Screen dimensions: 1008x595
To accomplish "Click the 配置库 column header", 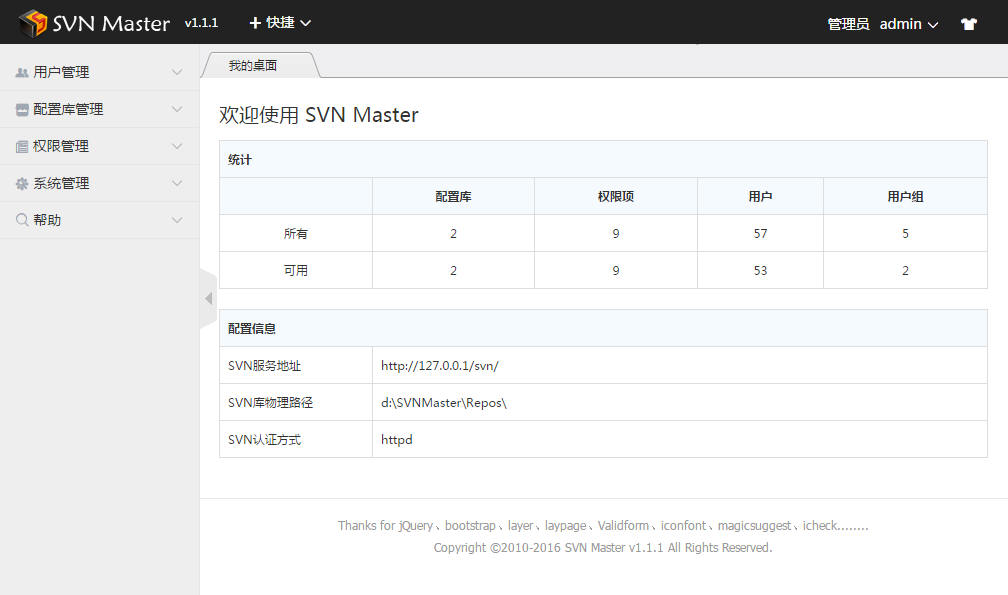I will pos(453,197).
